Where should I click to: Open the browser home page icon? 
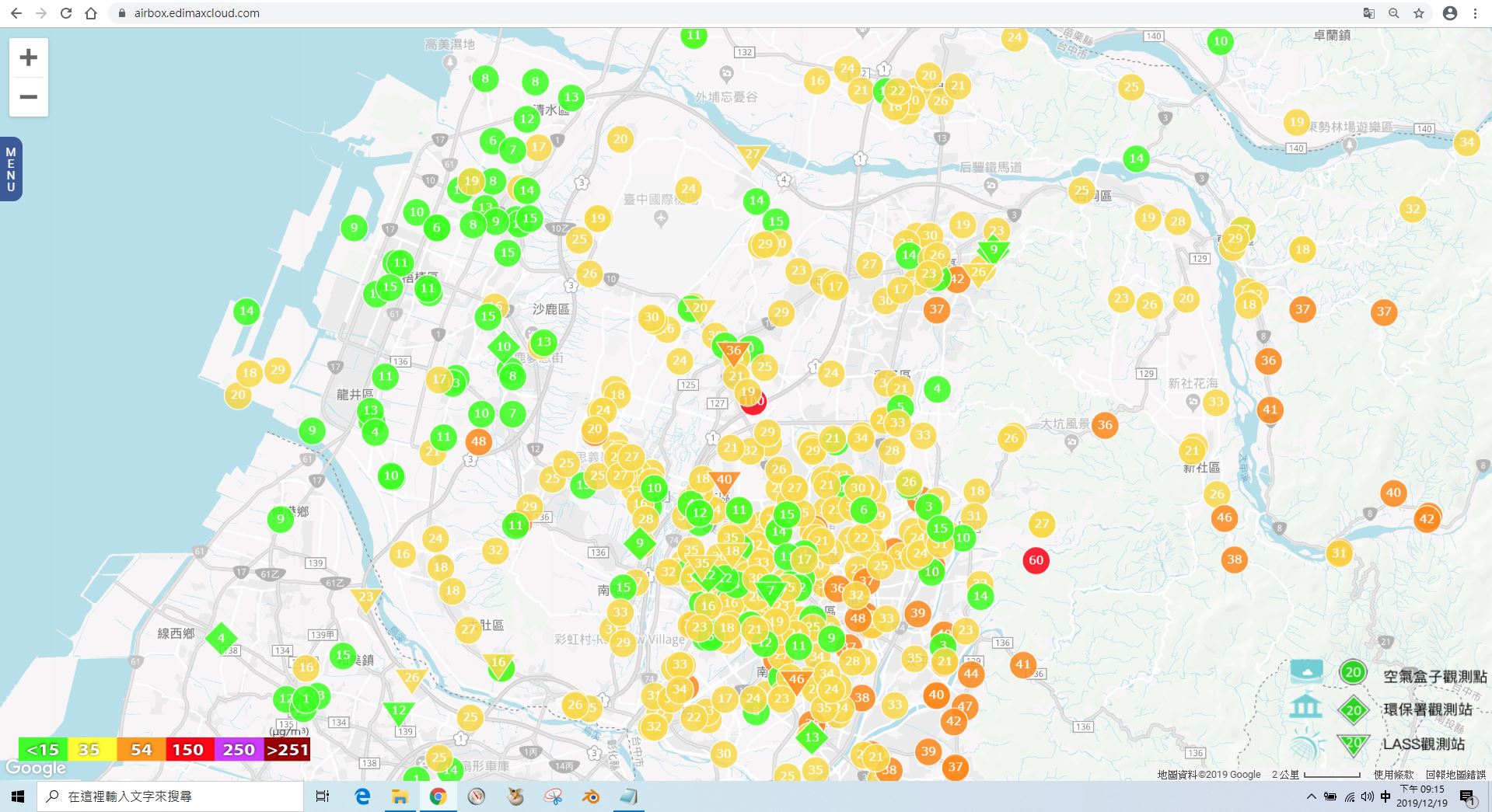point(91,13)
